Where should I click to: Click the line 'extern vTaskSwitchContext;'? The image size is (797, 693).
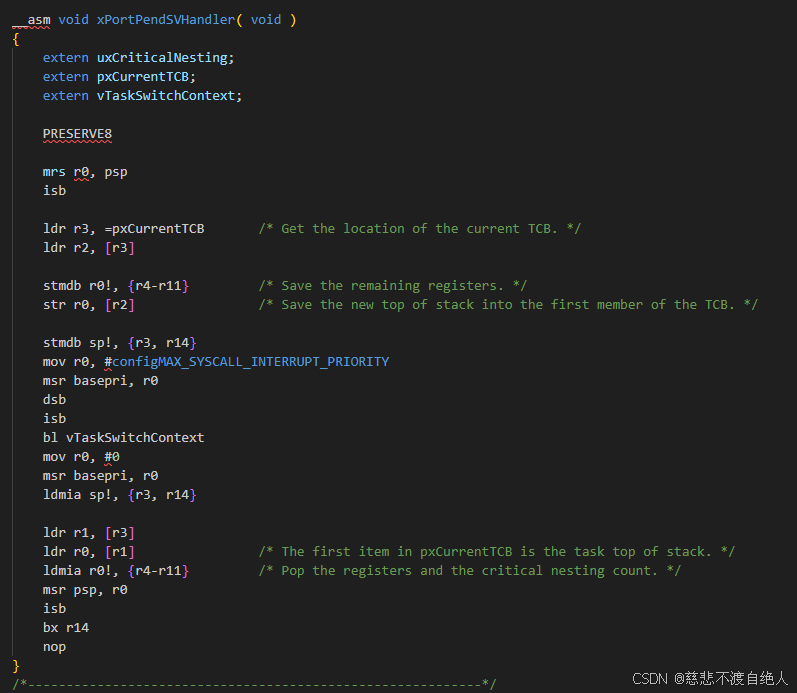click(x=142, y=96)
